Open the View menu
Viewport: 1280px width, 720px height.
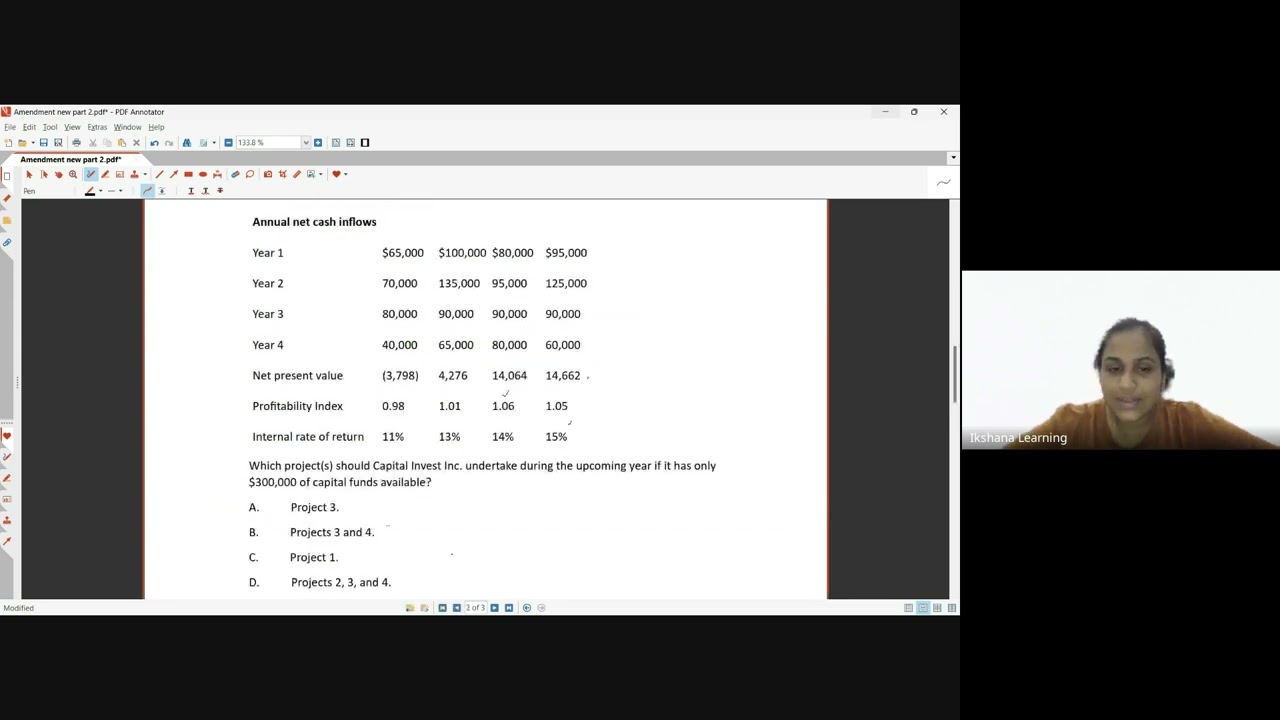[x=72, y=127]
